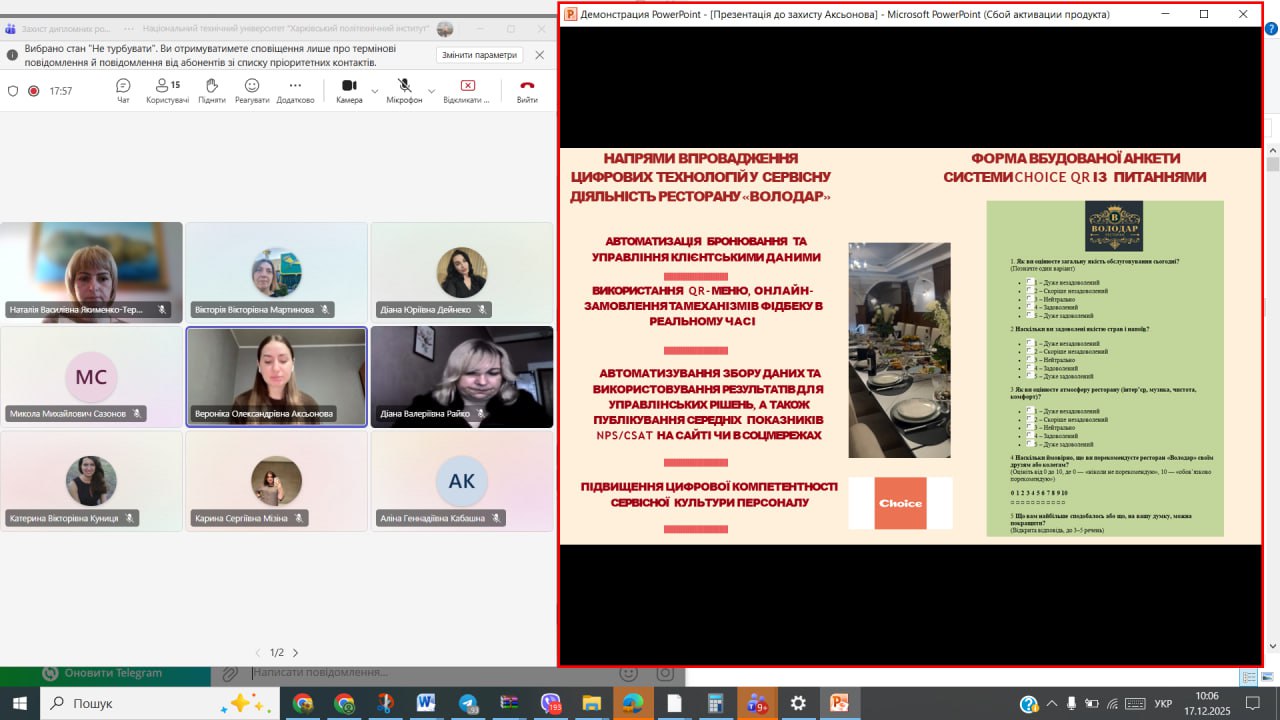Image resolution: width=1280 pixels, height=720 pixels.
Task: Open the Chat panel in Teams
Action: (x=123, y=90)
